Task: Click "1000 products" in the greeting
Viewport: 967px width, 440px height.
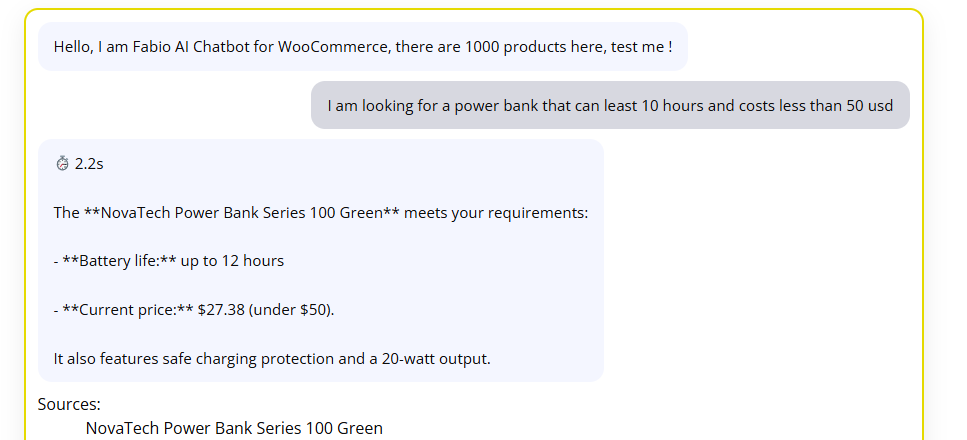Action: (x=515, y=47)
